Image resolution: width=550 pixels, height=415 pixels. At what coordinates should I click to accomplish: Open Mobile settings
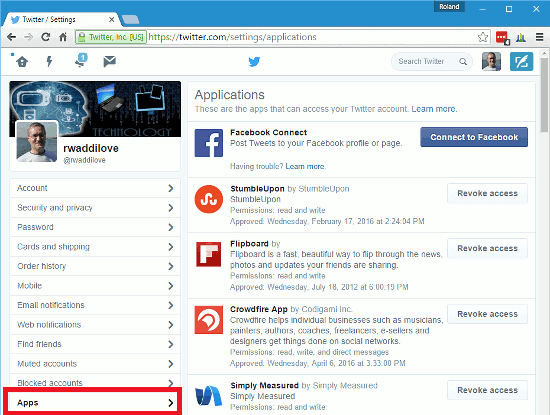coord(95,286)
